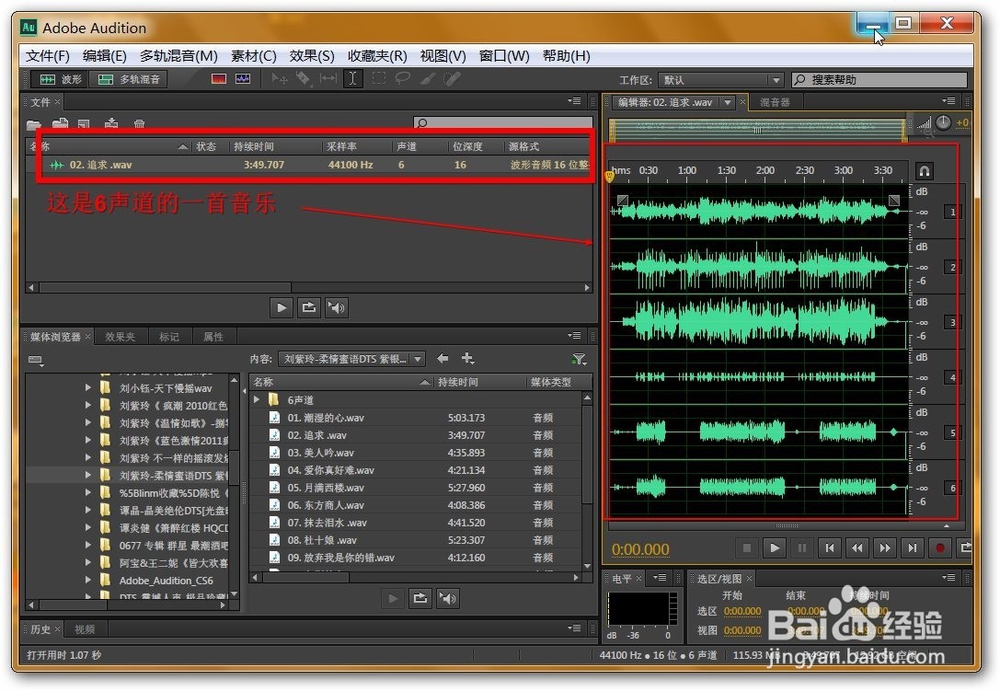Switch to the 属性 tab
1000x691 pixels.
213,337
